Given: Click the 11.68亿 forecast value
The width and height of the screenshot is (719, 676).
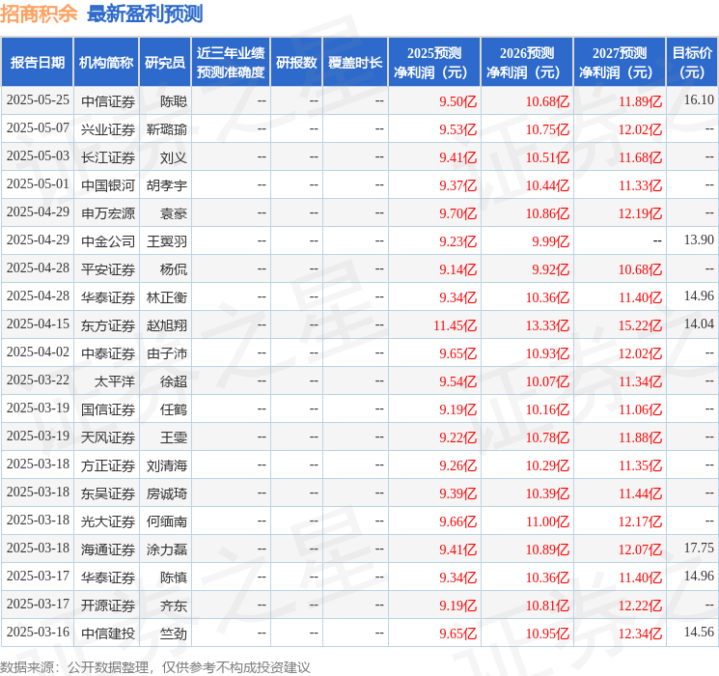Looking at the screenshot, I should click(641, 157).
